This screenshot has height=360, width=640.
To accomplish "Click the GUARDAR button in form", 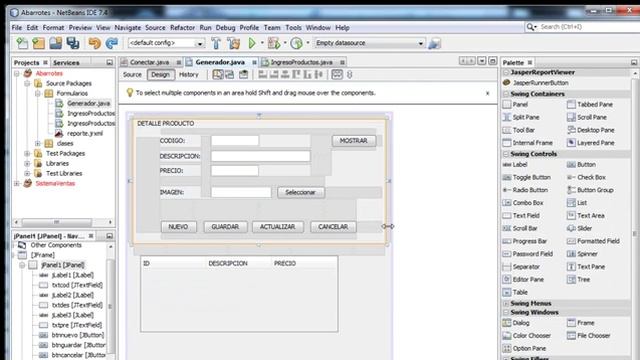I will pyautogui.click(x=225, y=227).
